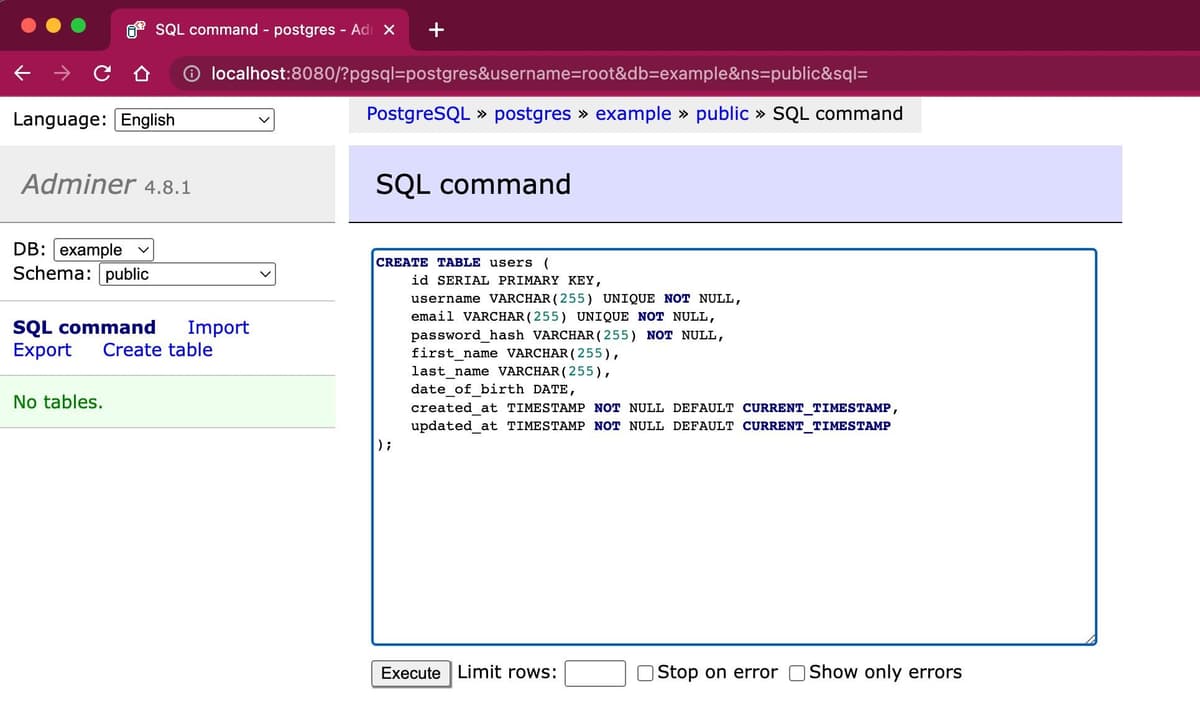Select the SQL command browser tab
Screen dimensions: 1200x716
click(x=260, y=29)
